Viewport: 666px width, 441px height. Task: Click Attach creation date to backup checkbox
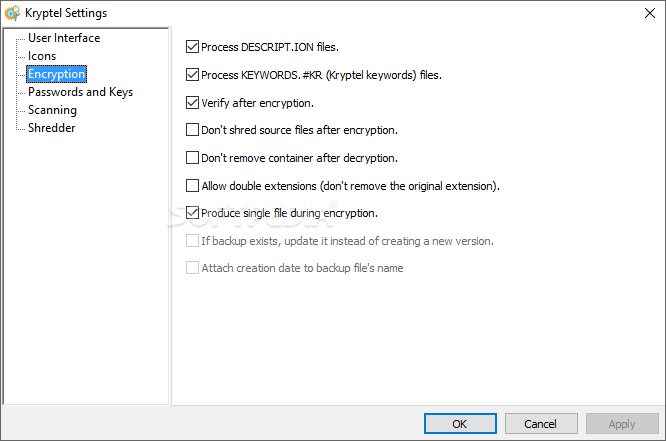click(192, 268)
